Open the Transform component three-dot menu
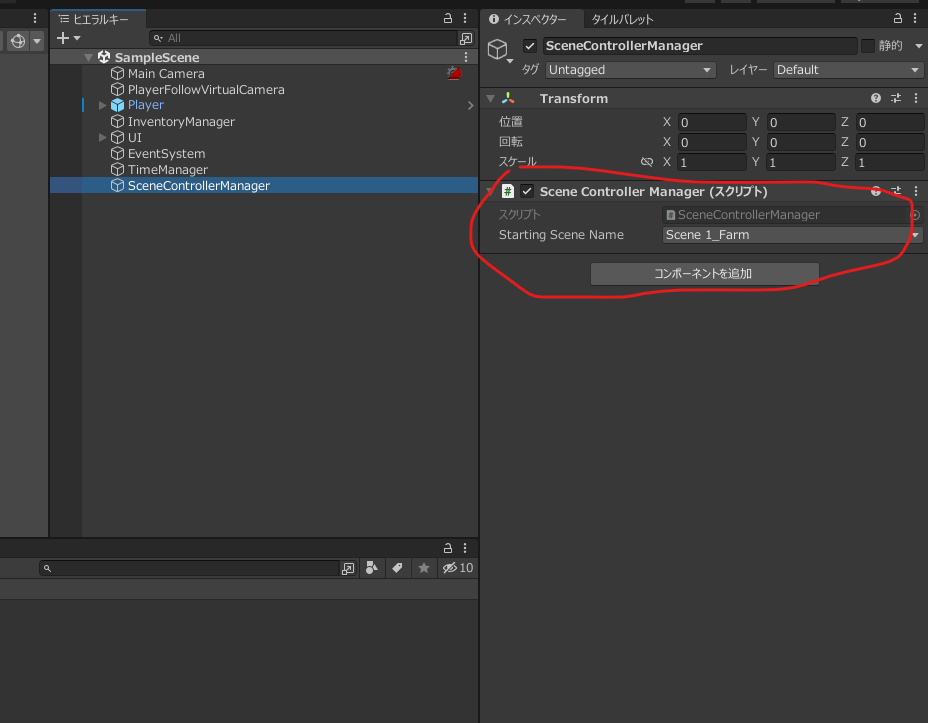 point(916,98)
